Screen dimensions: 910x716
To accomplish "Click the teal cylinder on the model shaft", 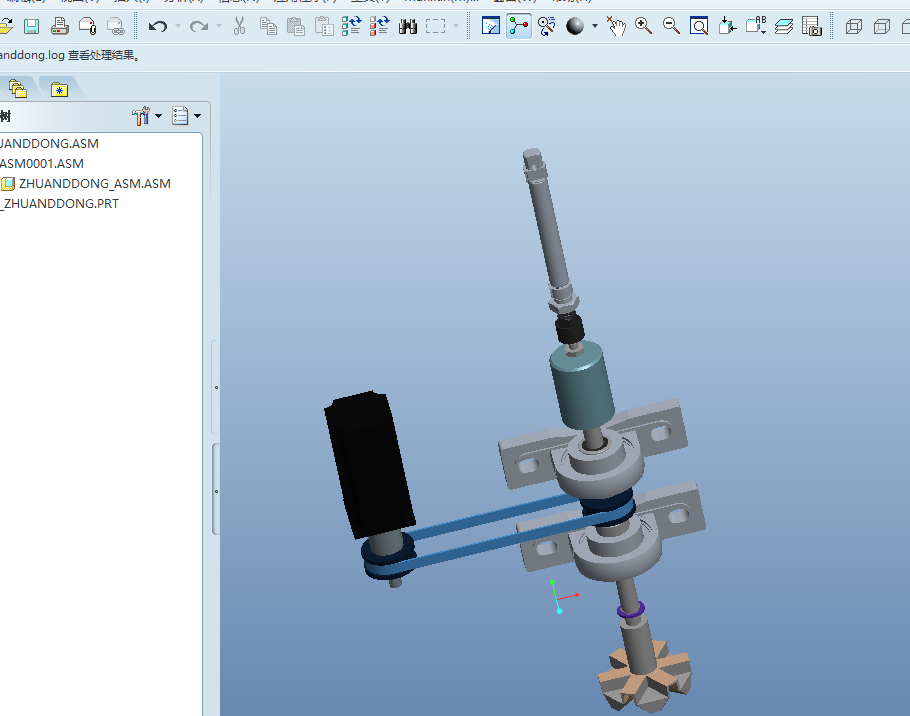I will pyautogui.click(x=582, y=385).
